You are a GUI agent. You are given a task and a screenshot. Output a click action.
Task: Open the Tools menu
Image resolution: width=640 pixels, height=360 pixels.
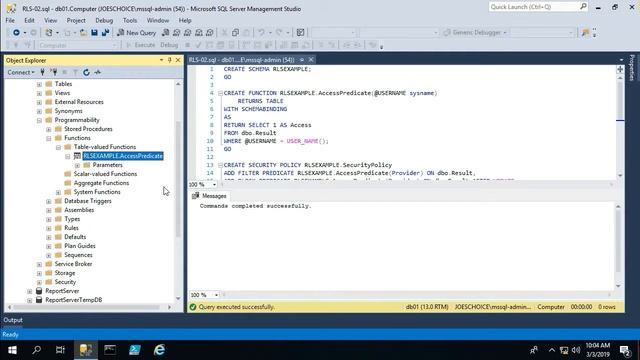pos(130,20)
